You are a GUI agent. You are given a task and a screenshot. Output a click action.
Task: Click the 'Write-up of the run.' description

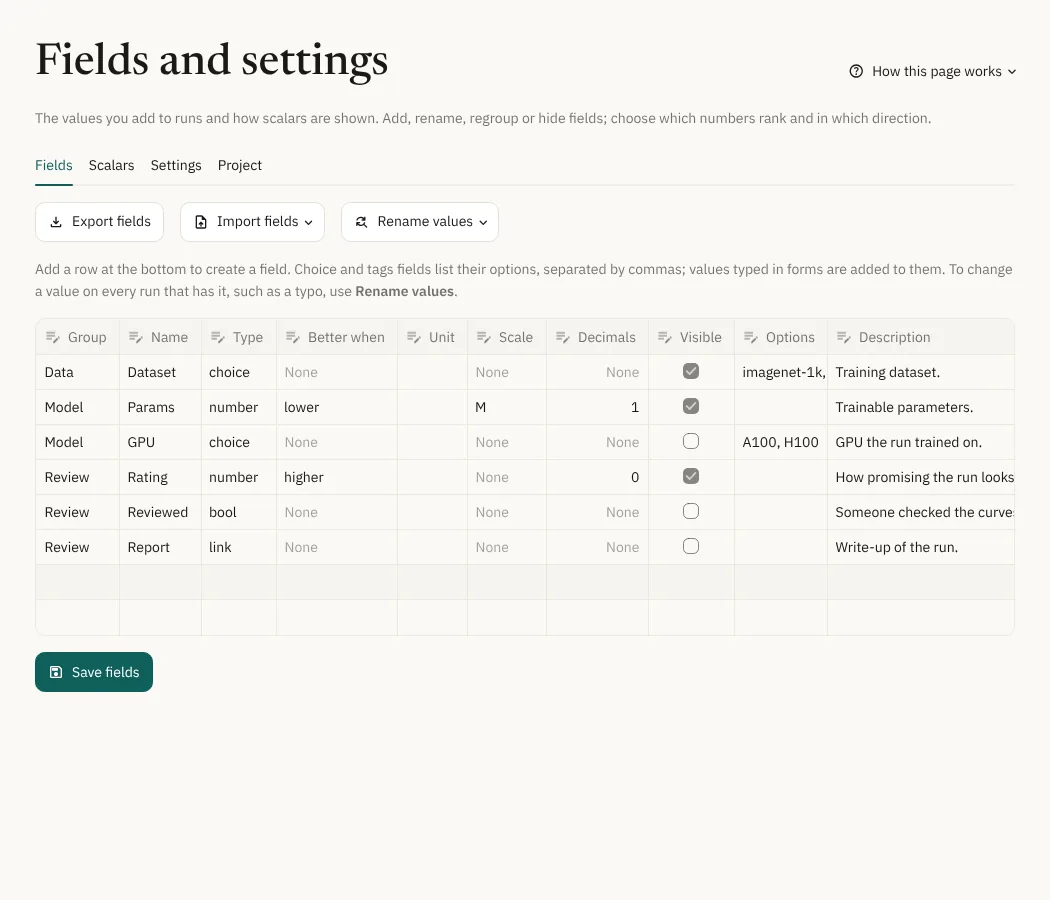click(x=921, y=547)
